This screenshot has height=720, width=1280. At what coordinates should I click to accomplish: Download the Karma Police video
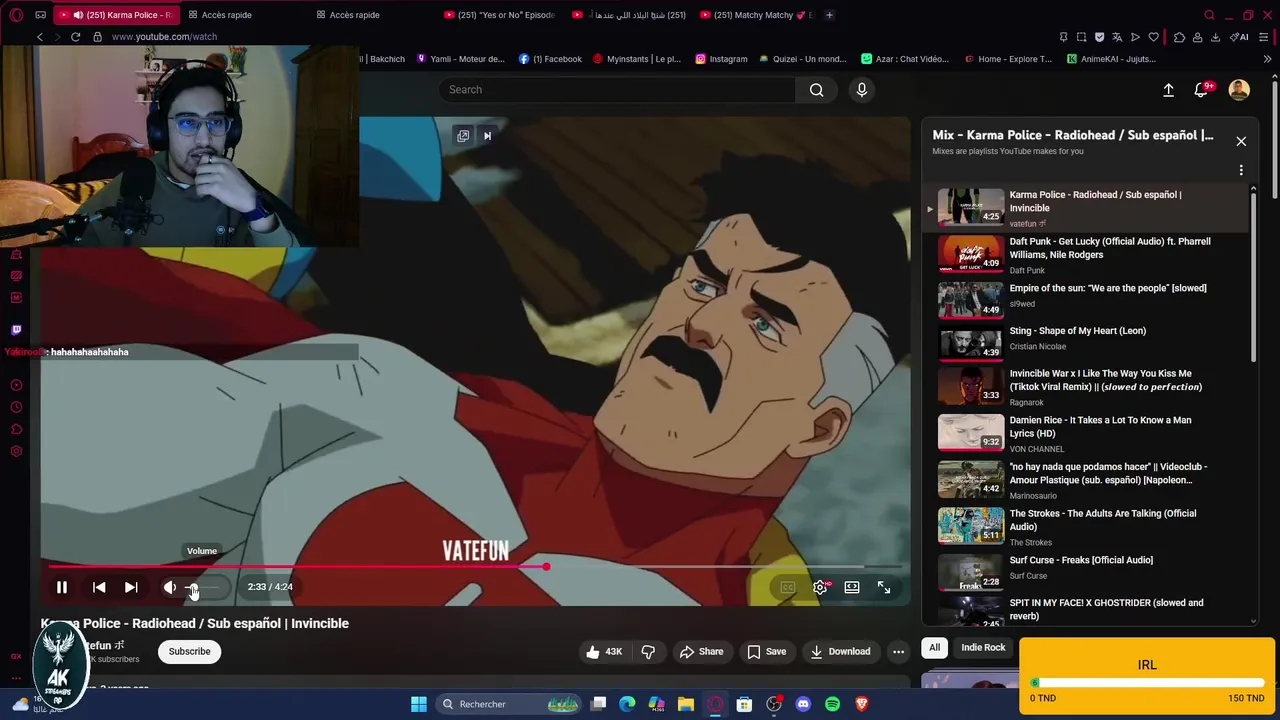840,651
